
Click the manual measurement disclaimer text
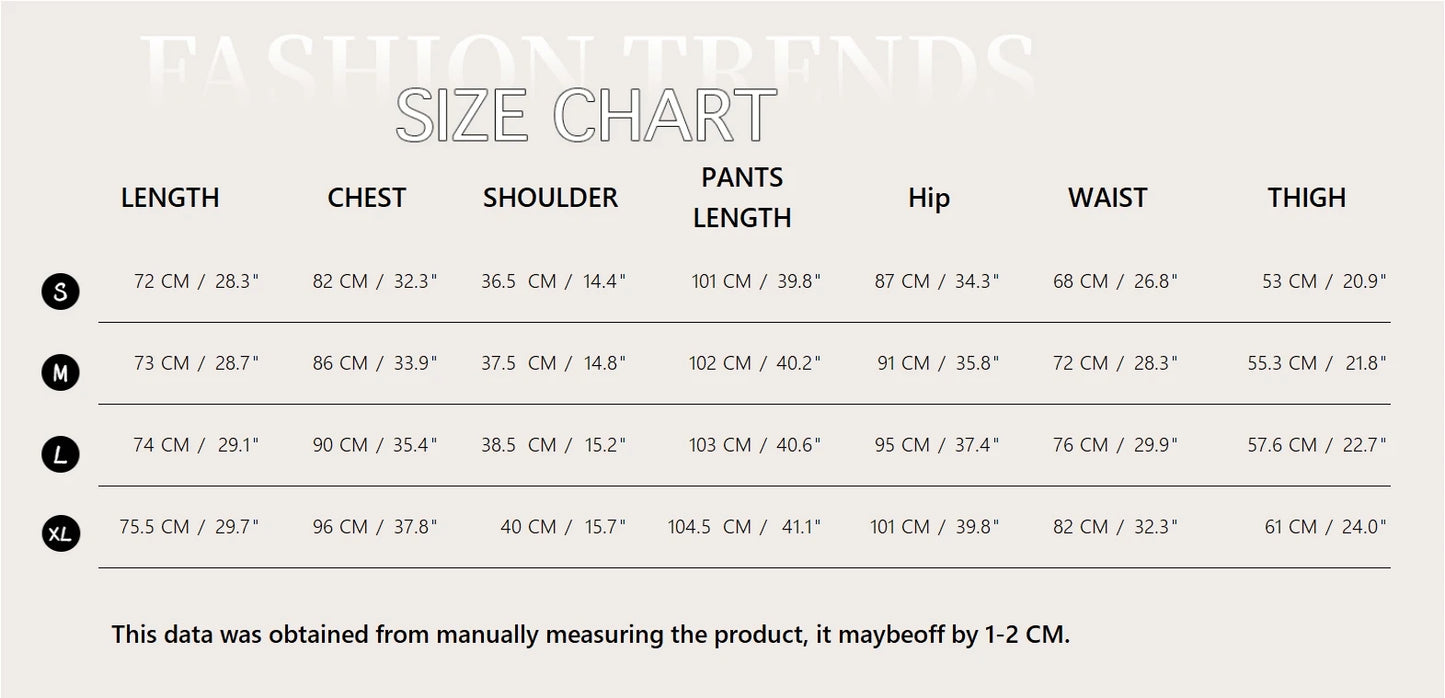click(590, 635)
